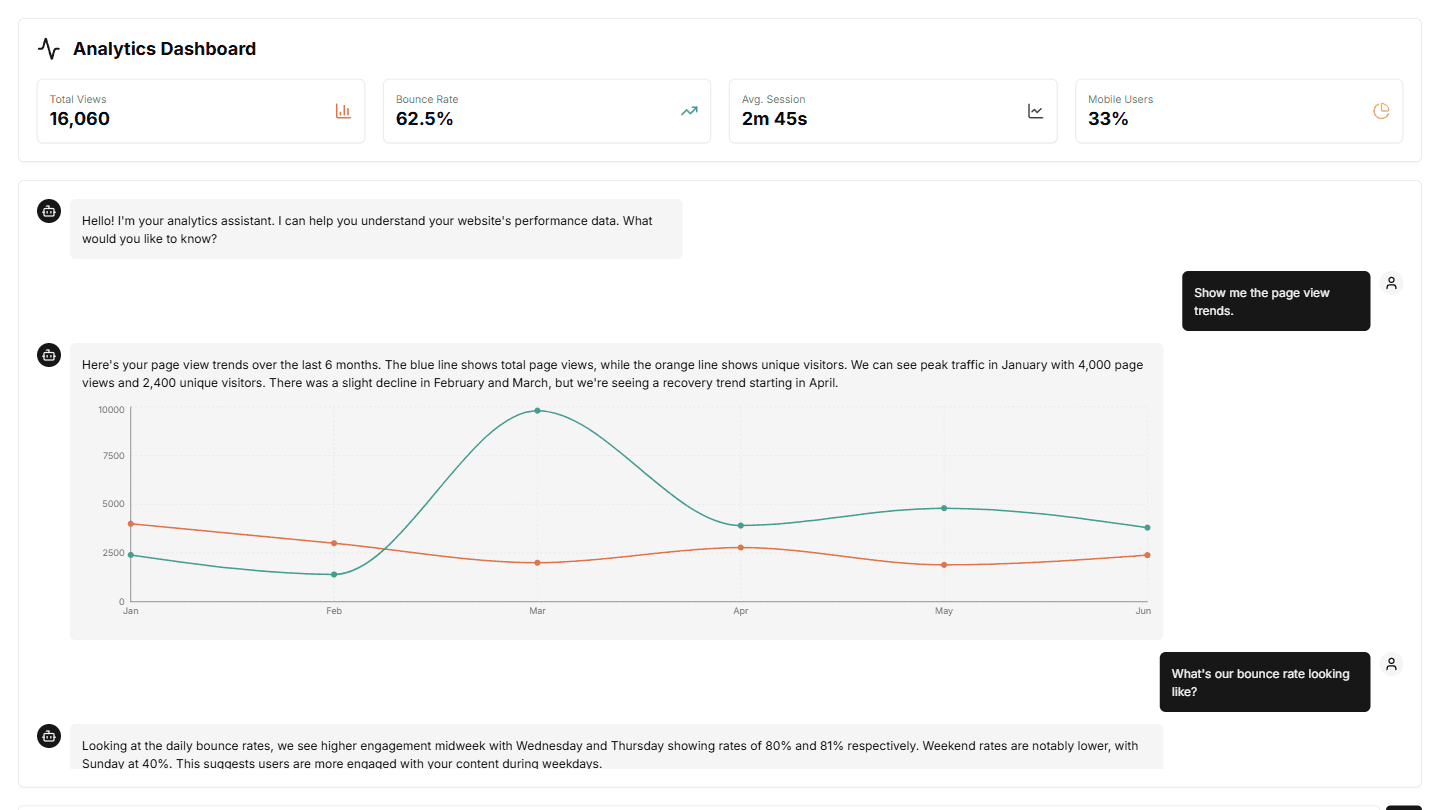This screenshot has width=1440, height=810.
Task: Click the bot avatar next to the bounce rate answer
Action: coord(48,735)
